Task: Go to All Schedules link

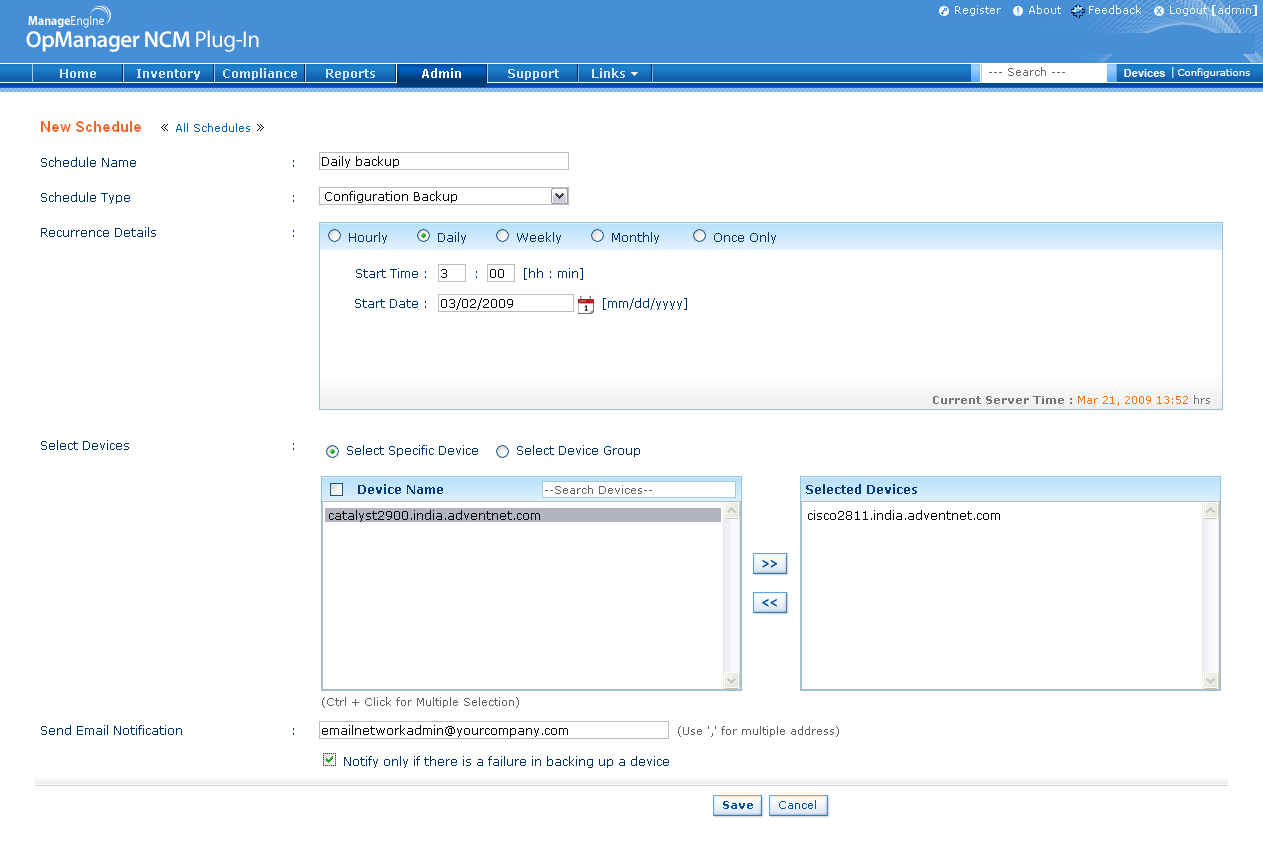Action: pyautogui.click(x=212, y=128)
